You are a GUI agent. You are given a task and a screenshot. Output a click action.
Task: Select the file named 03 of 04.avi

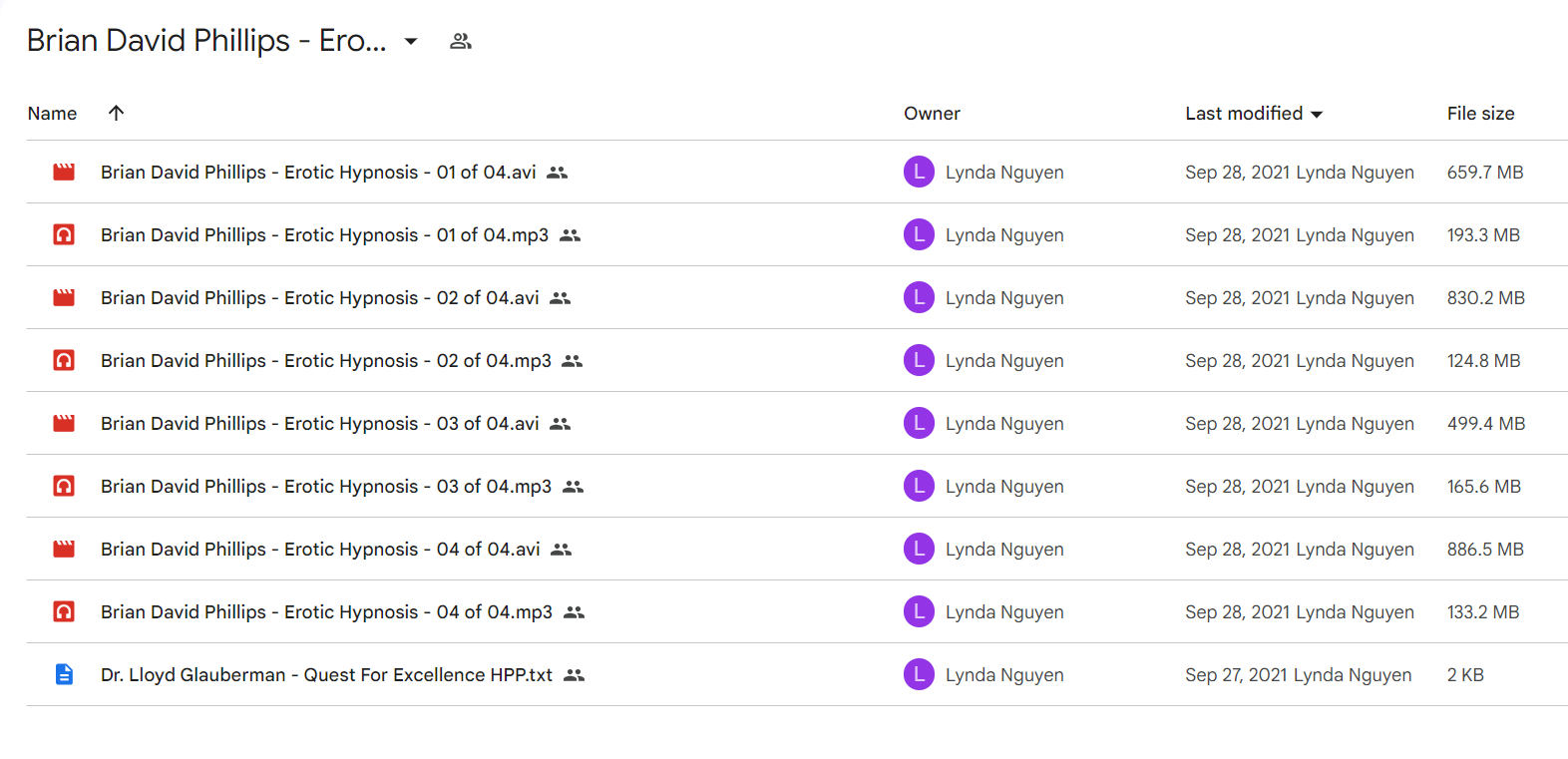(319, 424)
